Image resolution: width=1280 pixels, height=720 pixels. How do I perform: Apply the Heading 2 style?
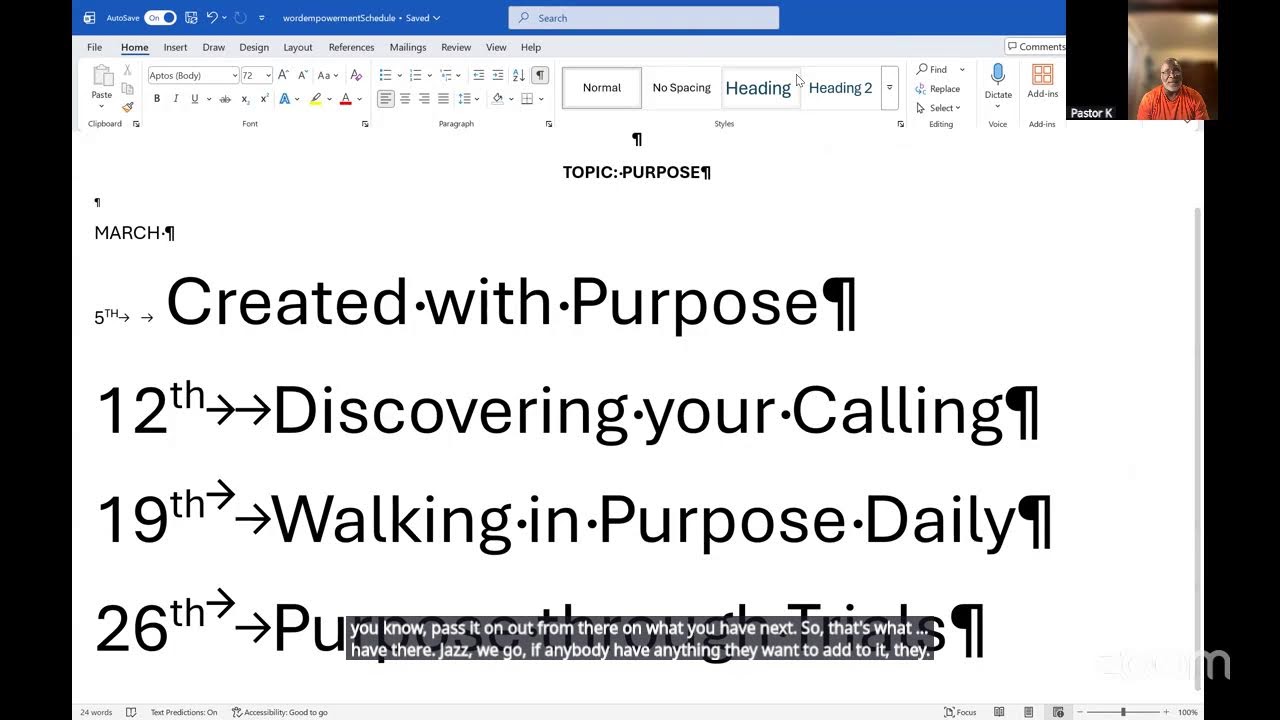(840, 88)
